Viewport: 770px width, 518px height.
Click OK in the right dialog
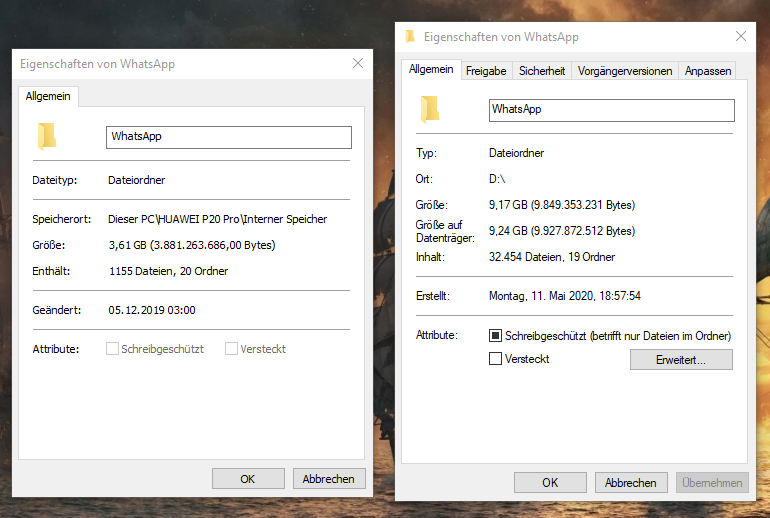(550, 483)
